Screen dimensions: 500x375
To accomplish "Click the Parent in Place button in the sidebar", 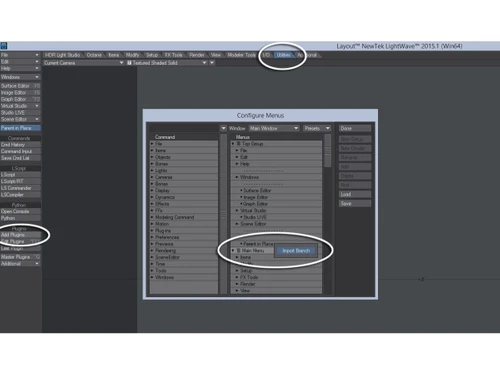I will point(20,128).
